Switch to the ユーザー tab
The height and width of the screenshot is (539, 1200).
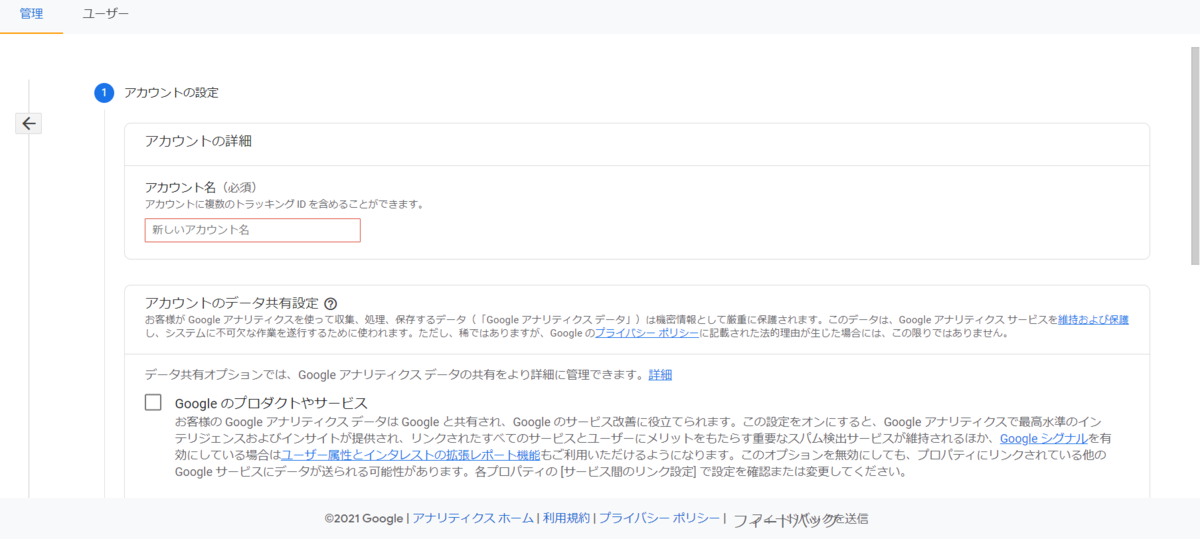pyautogui.click(x=106, y=15)
